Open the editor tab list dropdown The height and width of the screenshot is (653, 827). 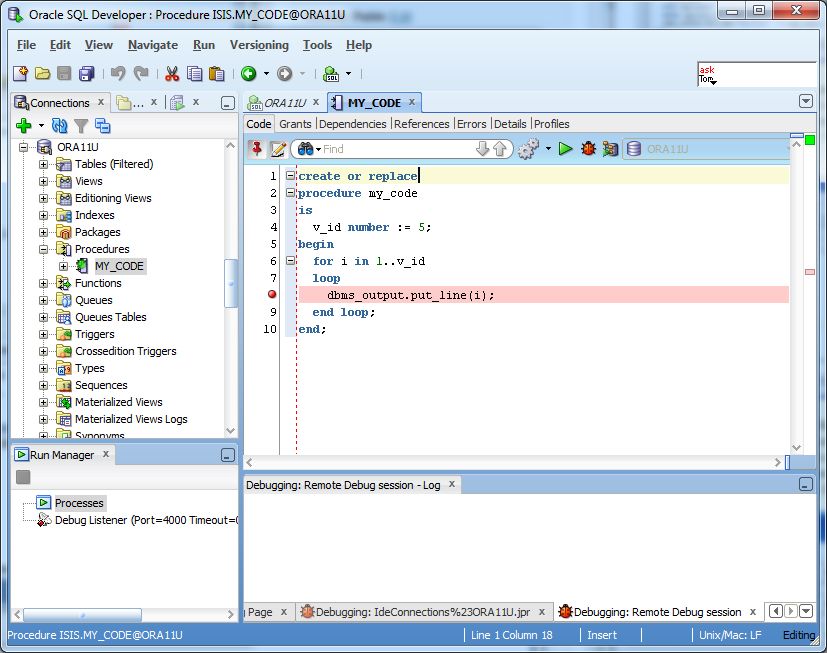click(x=805, y=101)
